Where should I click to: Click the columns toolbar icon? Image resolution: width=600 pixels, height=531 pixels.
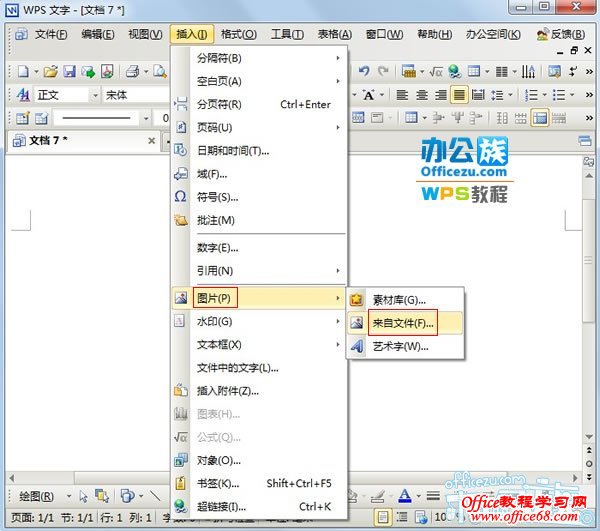pos(501,72)
